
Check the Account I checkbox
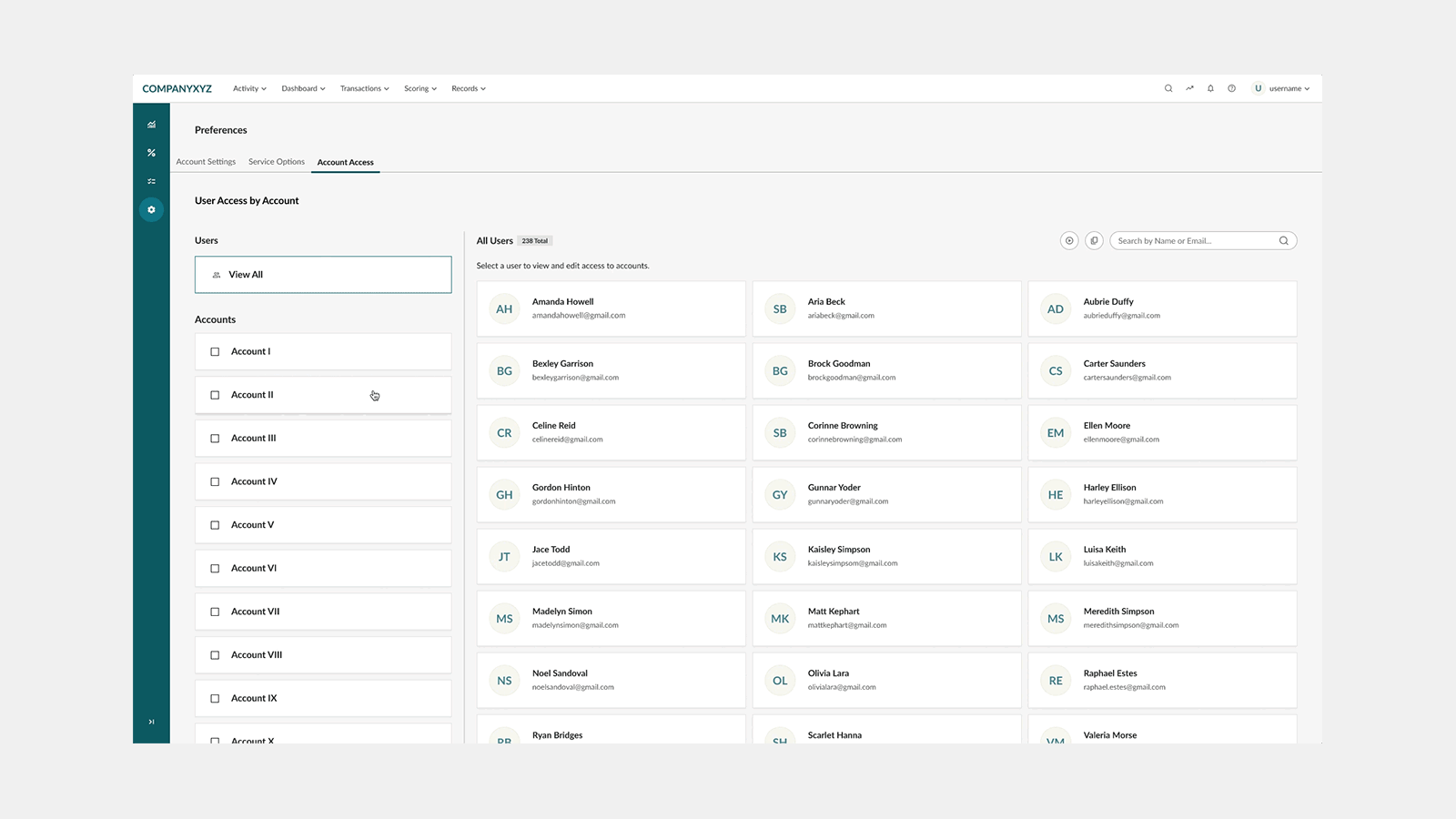coord(215,351)
